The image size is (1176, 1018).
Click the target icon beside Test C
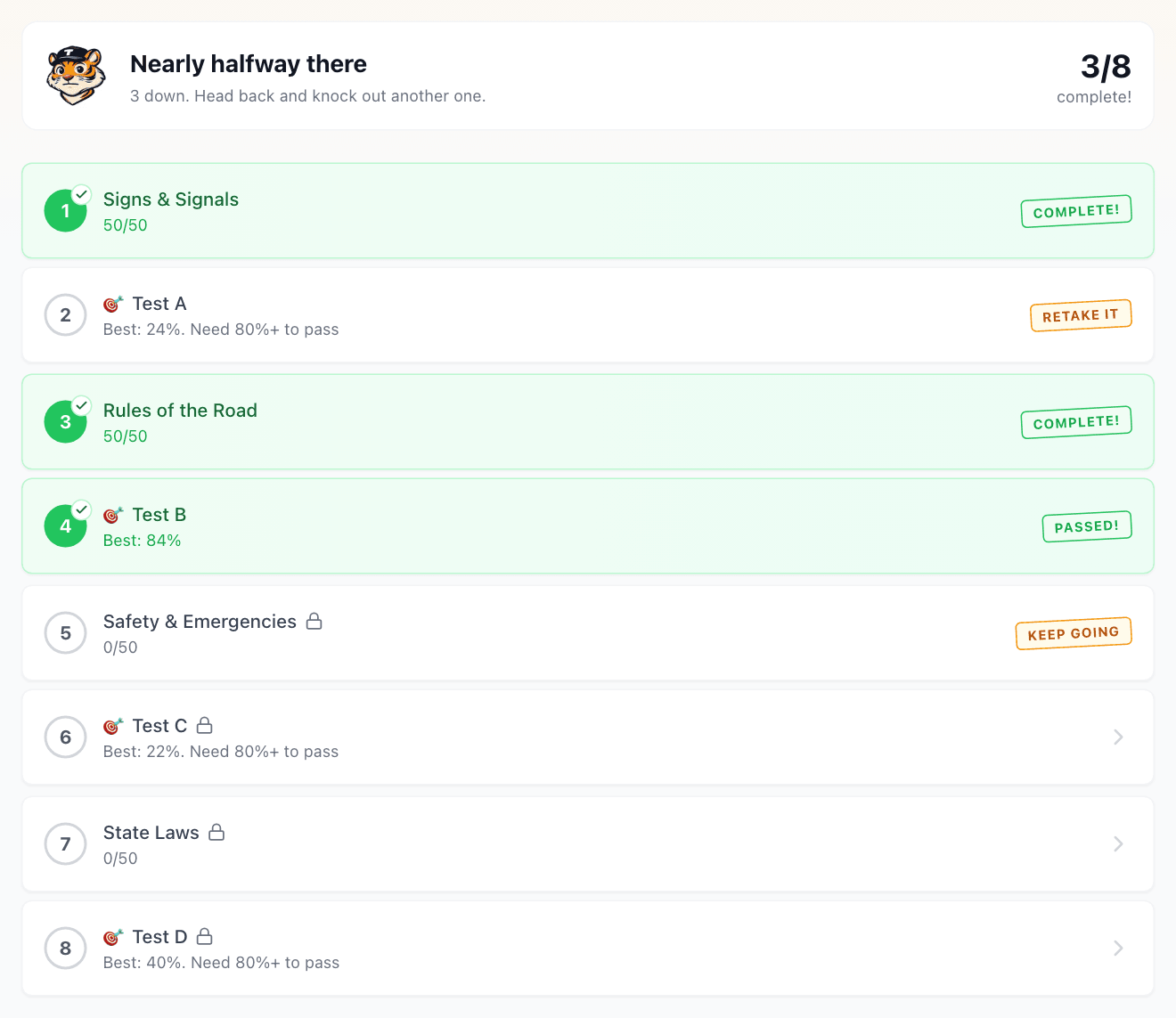[x=113, y=727]
